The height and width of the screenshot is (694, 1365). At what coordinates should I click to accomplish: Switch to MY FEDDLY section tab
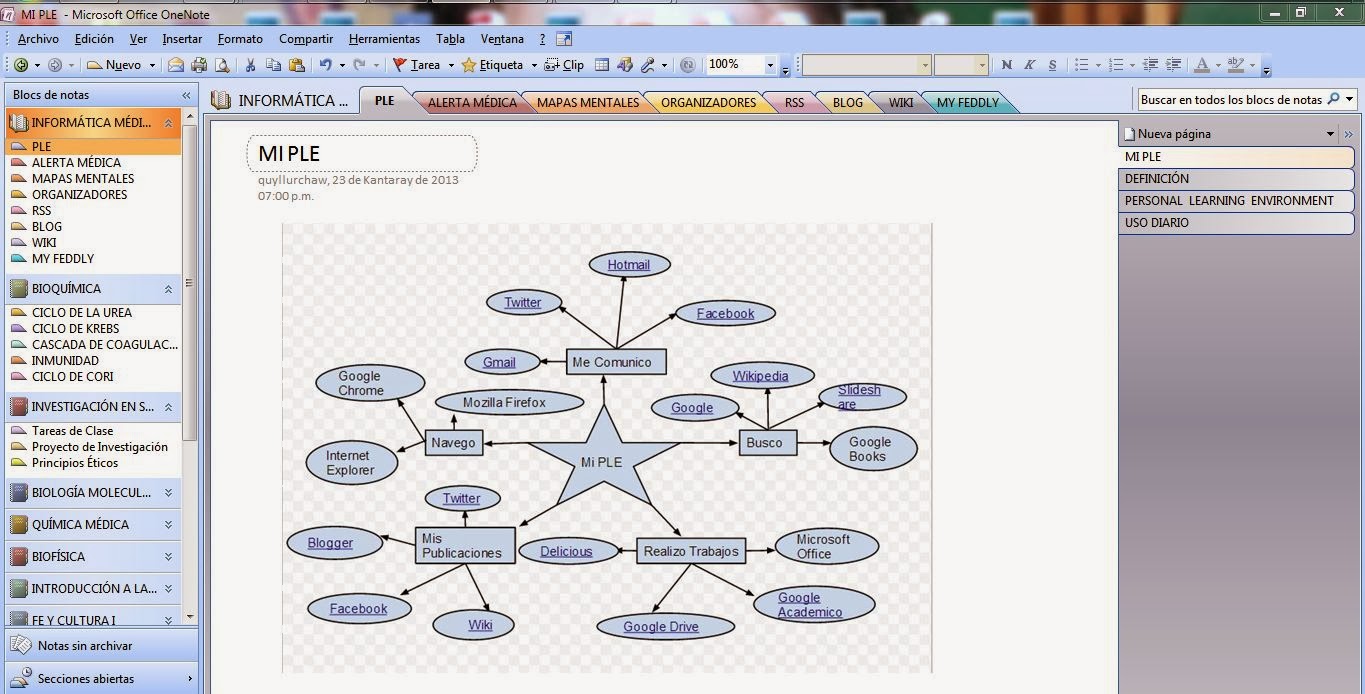[x=968, y=102]
